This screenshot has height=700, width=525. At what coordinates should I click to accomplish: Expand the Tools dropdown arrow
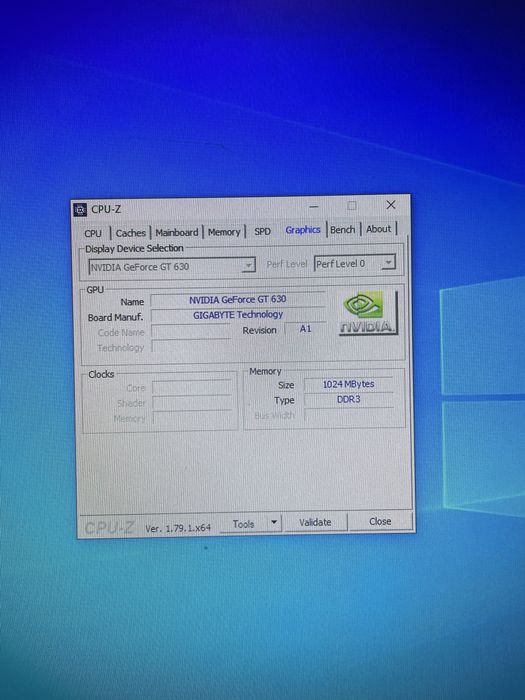click(274, 522)
